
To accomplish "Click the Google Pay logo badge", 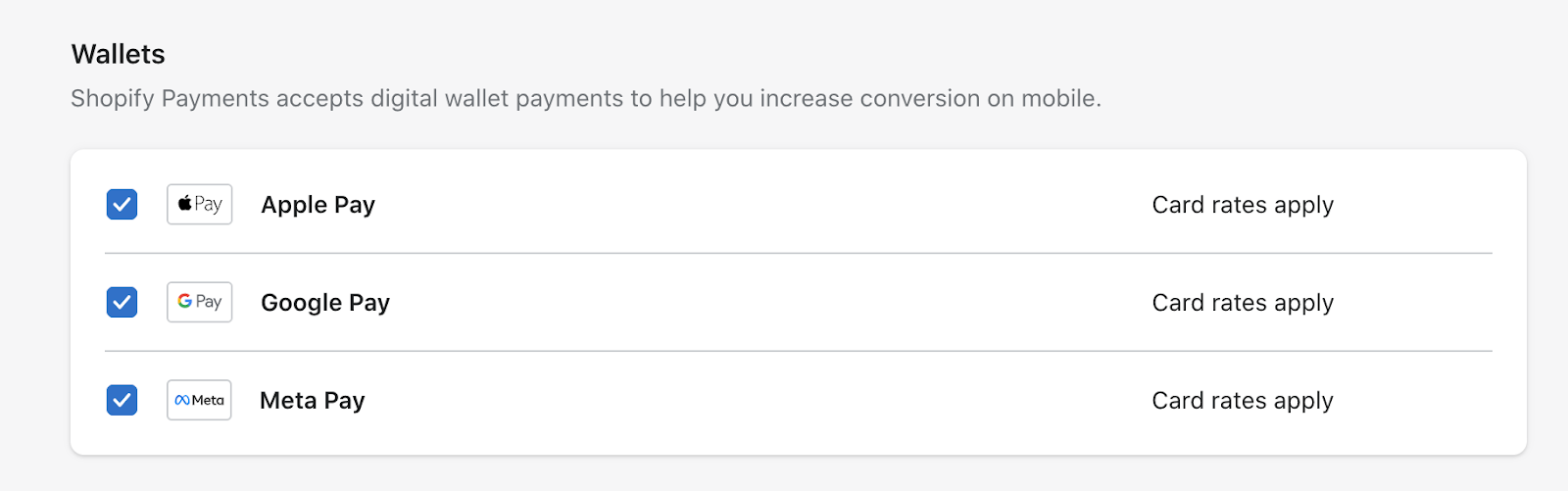I will (x=199, y=303).
